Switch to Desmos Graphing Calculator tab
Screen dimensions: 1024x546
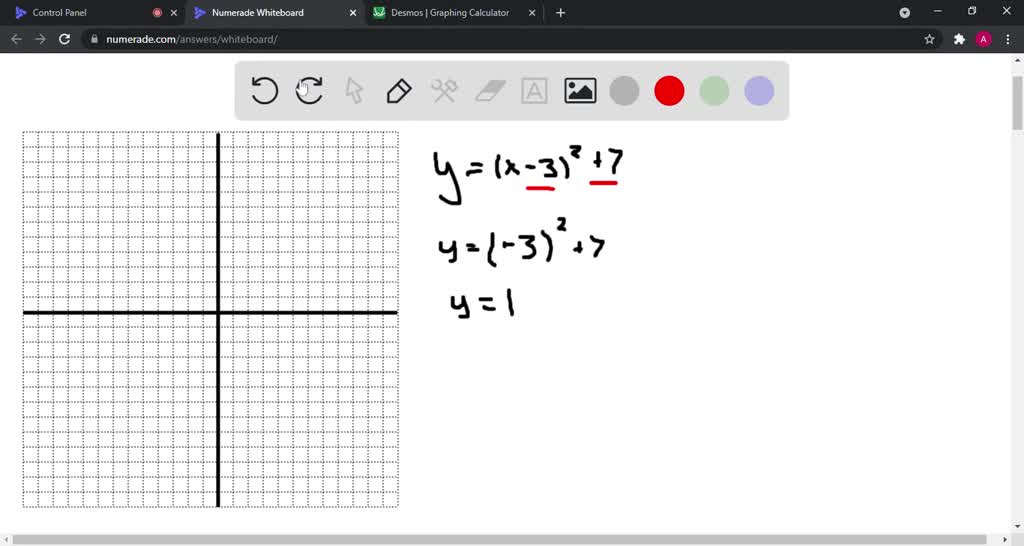(450, 13)
